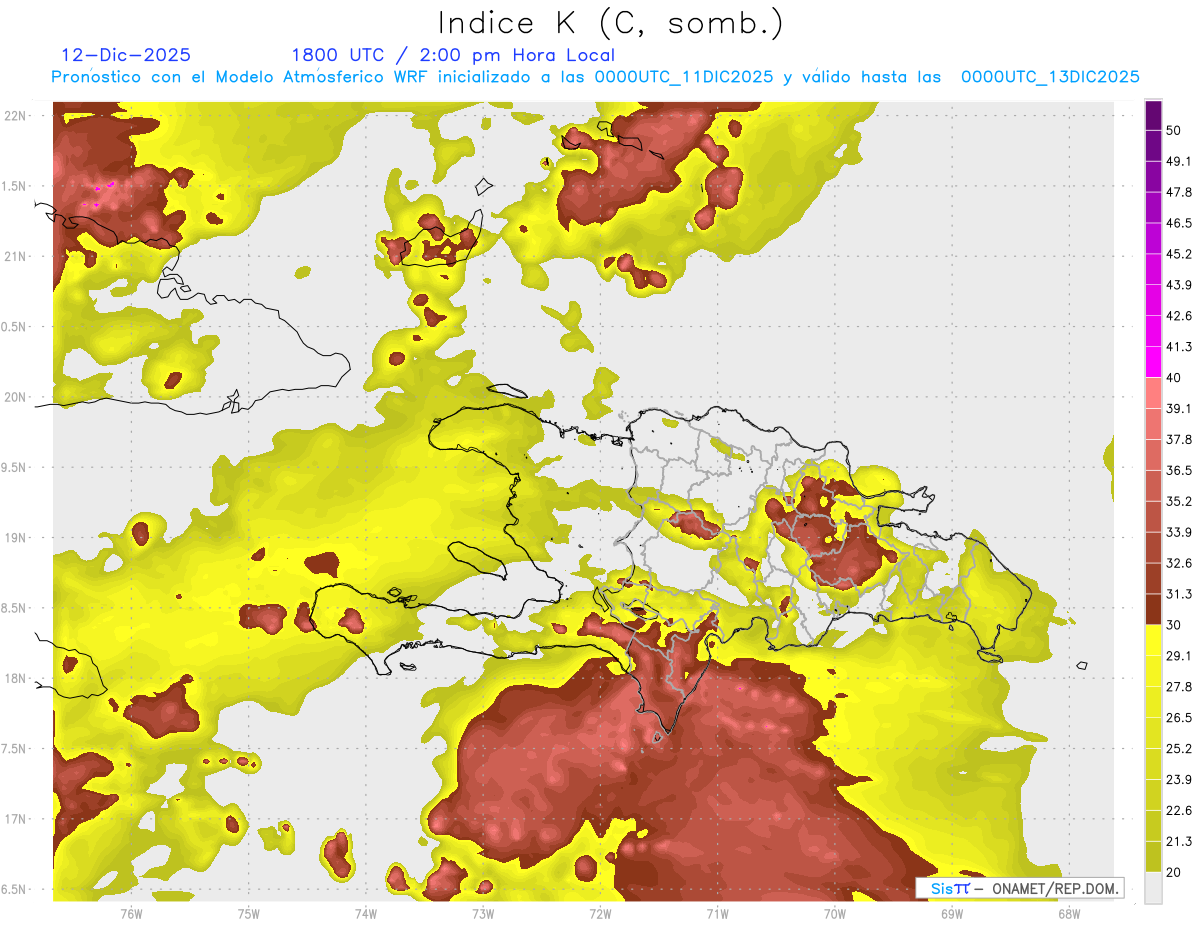The image size is (1200, 927).
Task: Click the legend value 30
Action: click(1174, 625)
